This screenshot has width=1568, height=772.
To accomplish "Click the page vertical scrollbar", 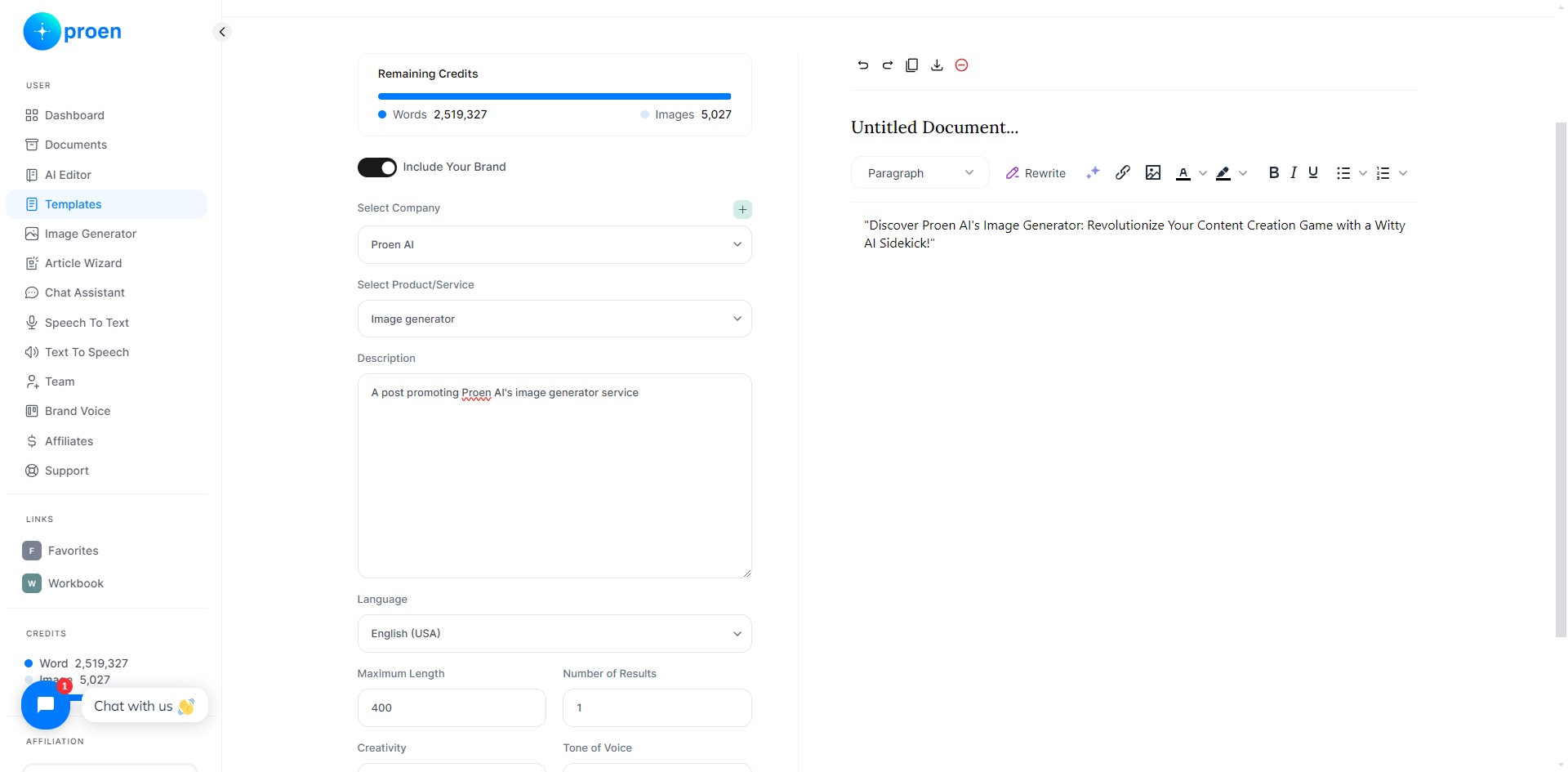I will pos(1561,380).
